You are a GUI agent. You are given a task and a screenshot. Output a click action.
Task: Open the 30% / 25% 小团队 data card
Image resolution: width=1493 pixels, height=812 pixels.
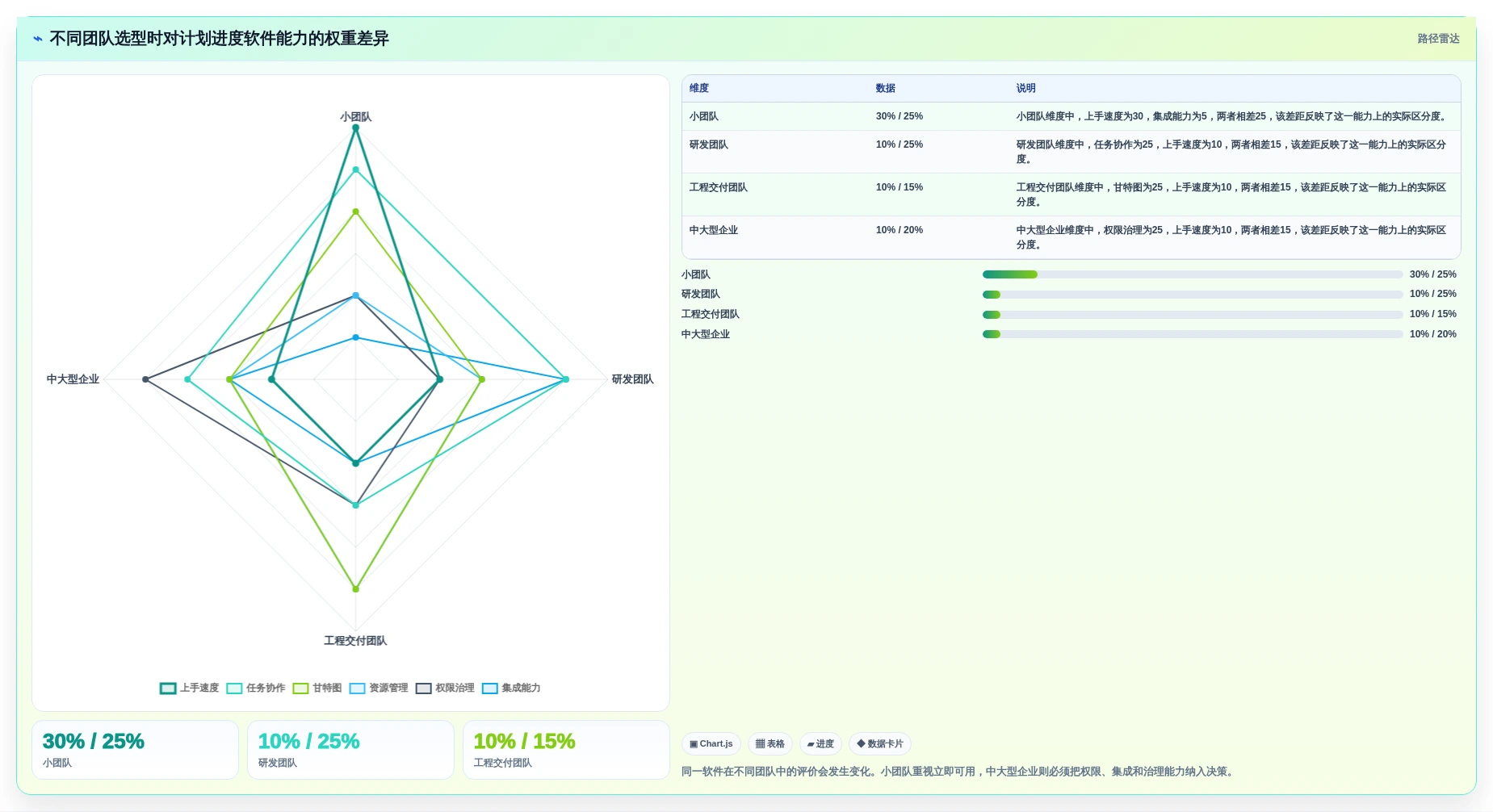(x=135, y=750)
